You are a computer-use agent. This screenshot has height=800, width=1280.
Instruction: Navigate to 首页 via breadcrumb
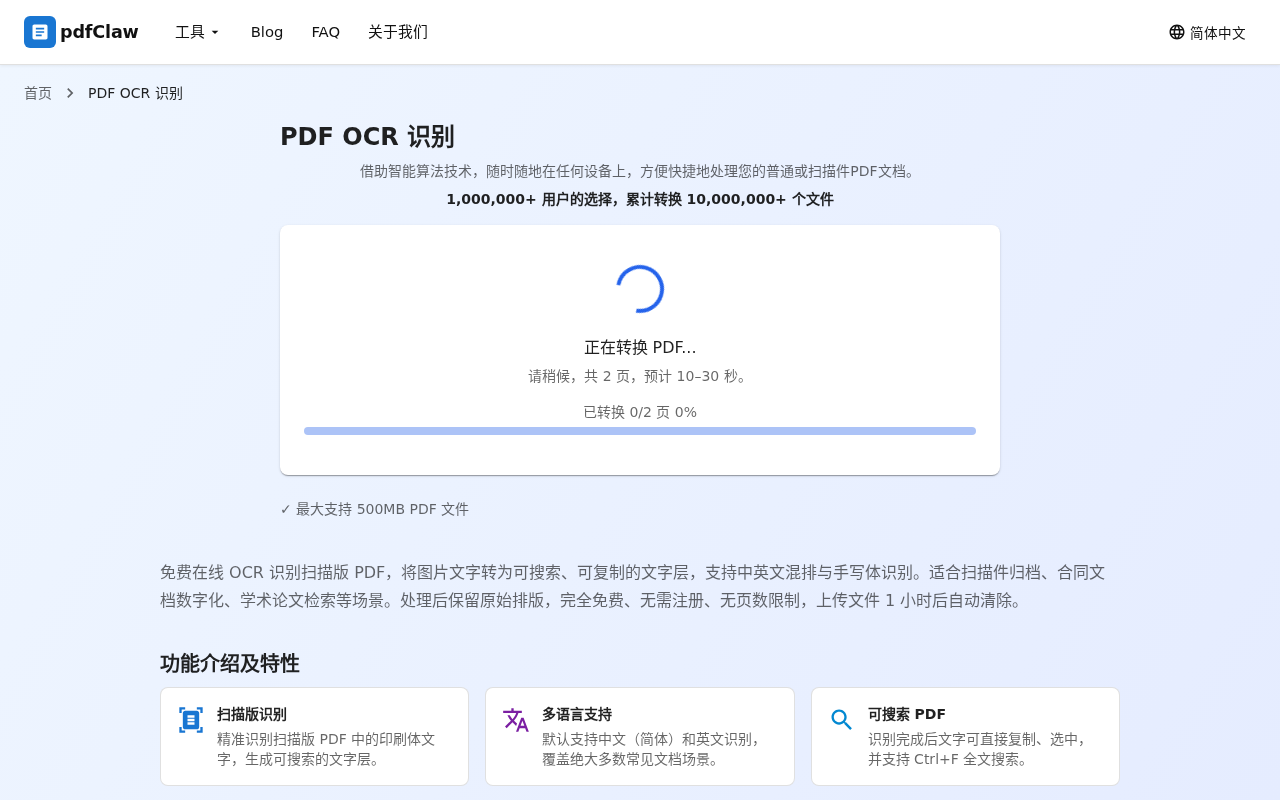click(38, 92)
